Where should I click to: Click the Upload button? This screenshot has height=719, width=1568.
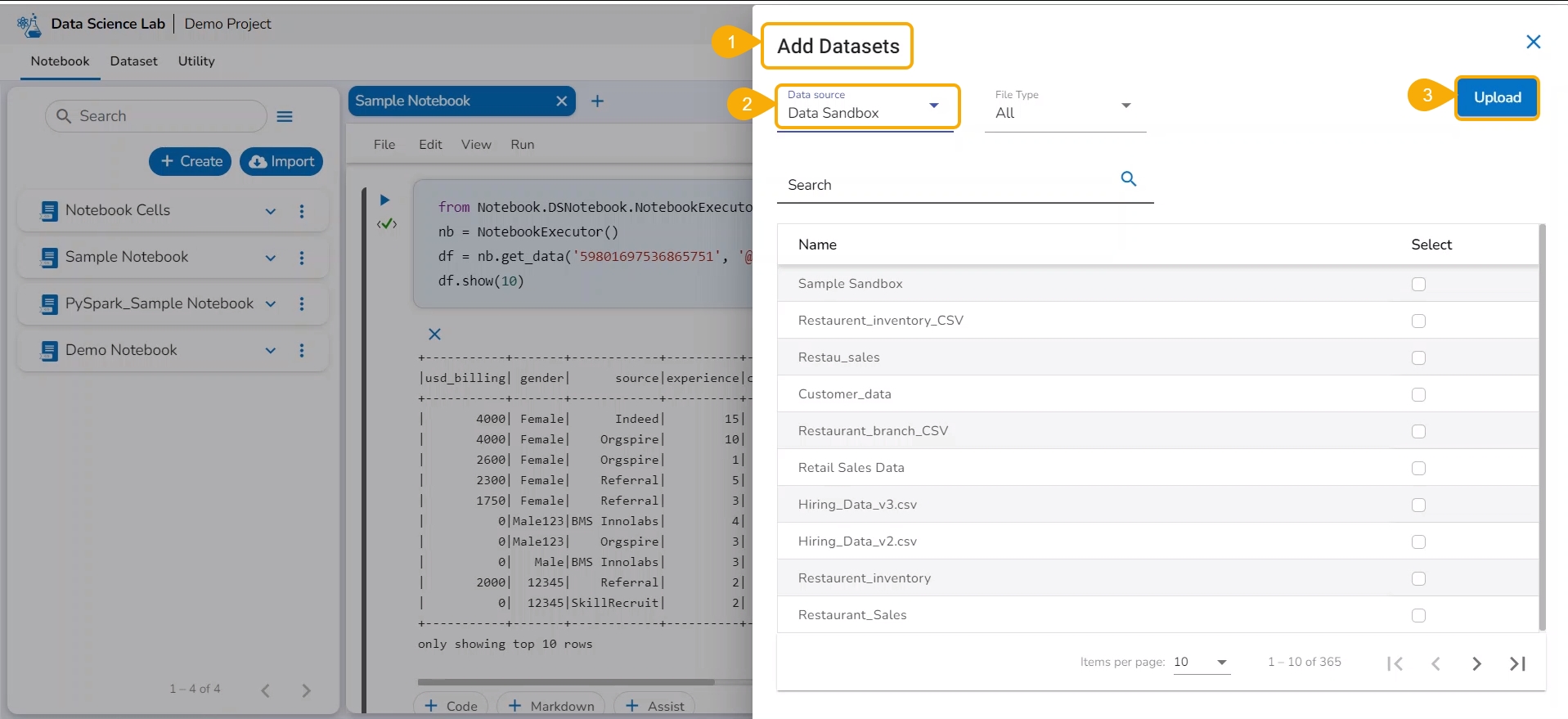(x=1497, y=97)
